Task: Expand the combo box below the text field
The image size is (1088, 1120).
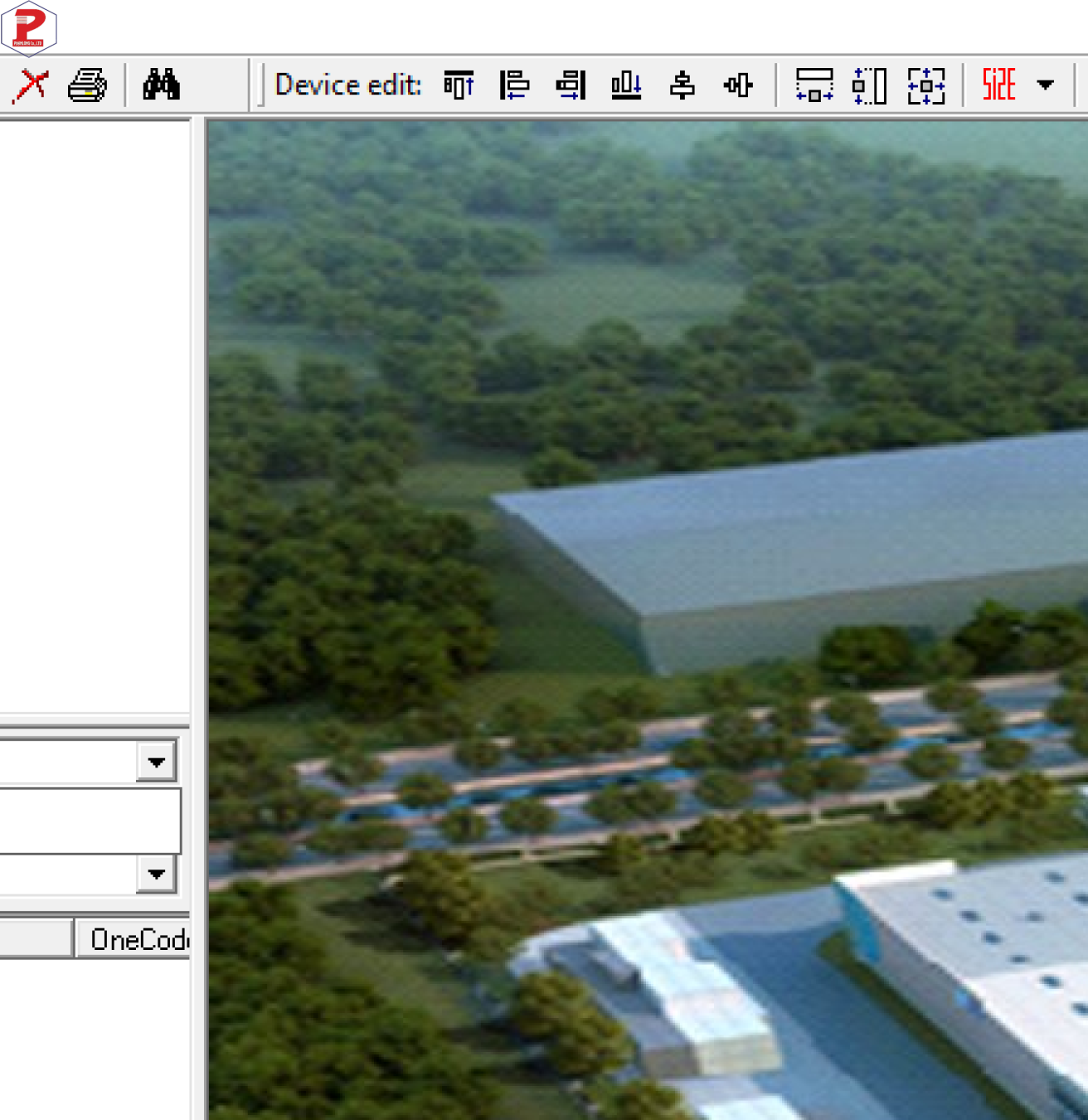Action: point(157,874)
